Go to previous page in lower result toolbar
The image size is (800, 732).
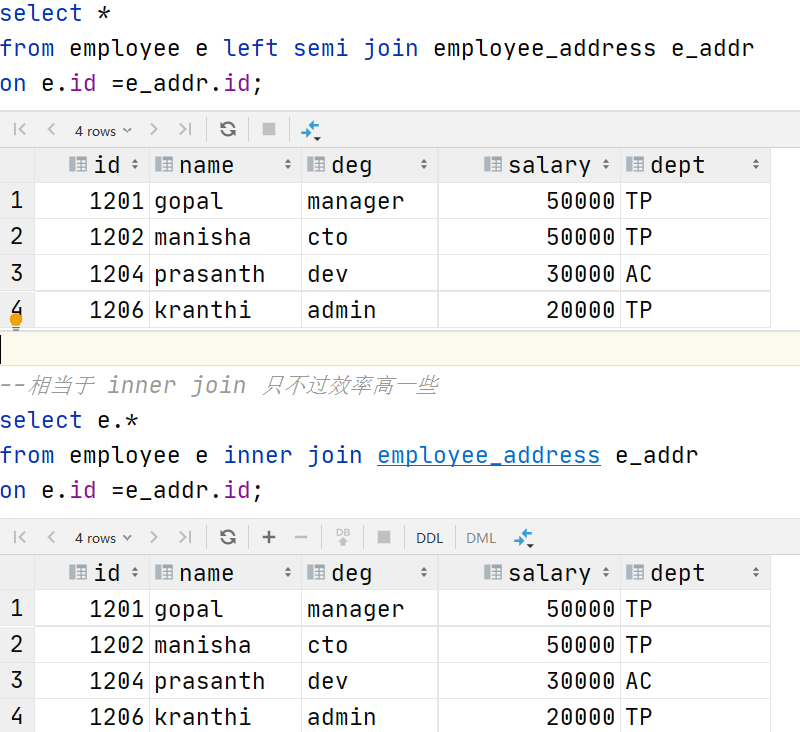(51, 537)
